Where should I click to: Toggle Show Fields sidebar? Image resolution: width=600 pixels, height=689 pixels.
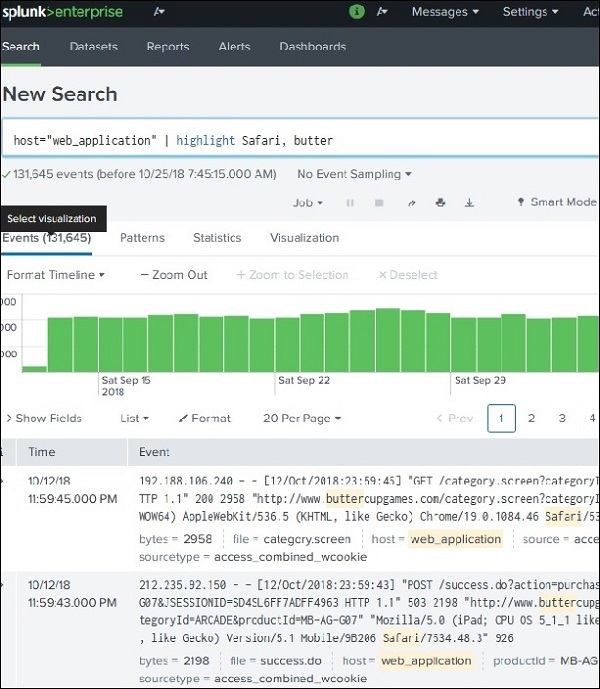tap(45, 418)
